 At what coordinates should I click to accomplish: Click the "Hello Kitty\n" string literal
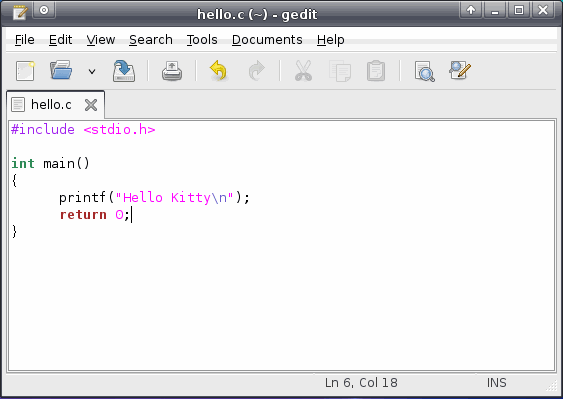coord(175,198)
